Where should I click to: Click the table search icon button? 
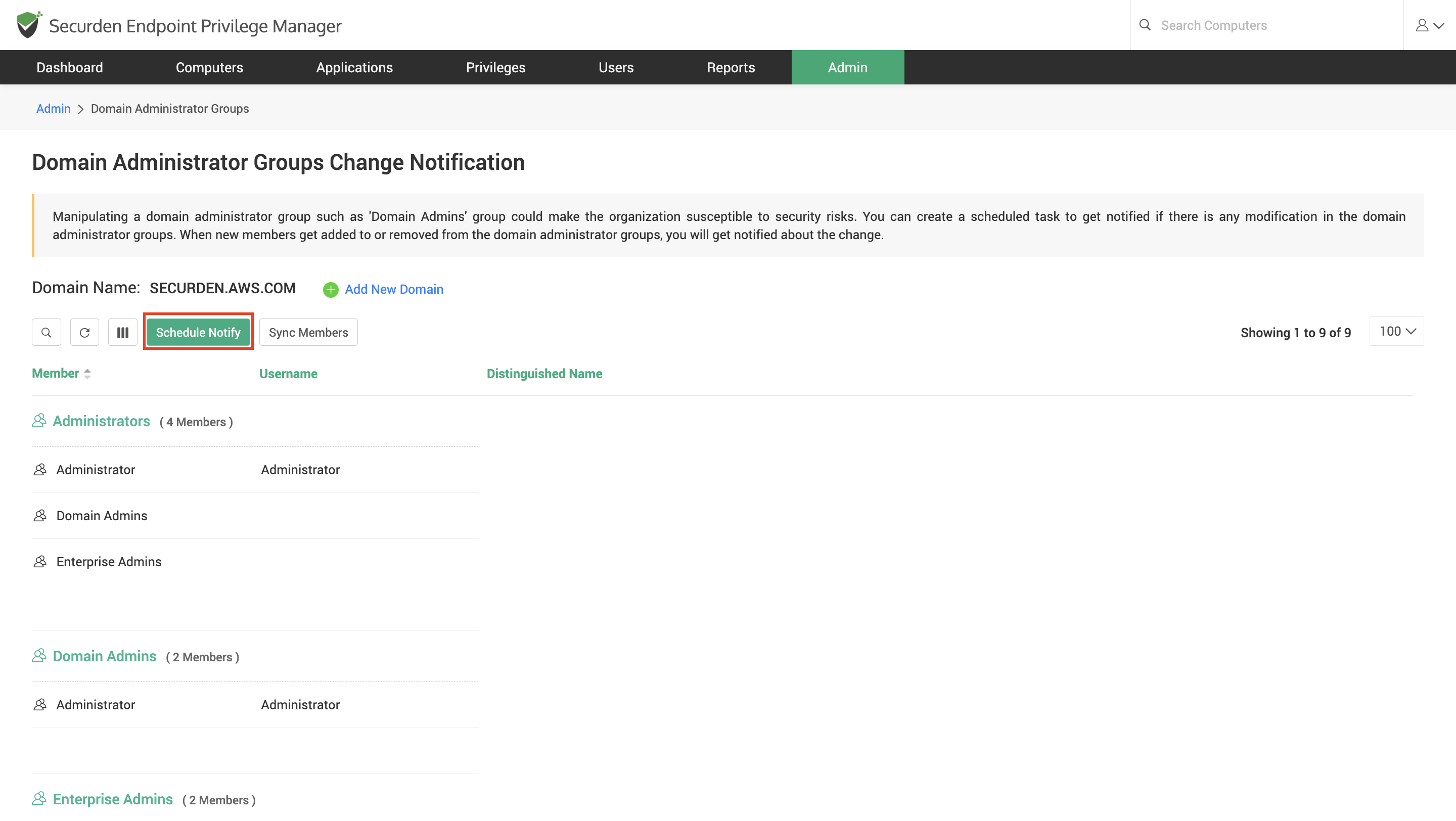[47, 332]
